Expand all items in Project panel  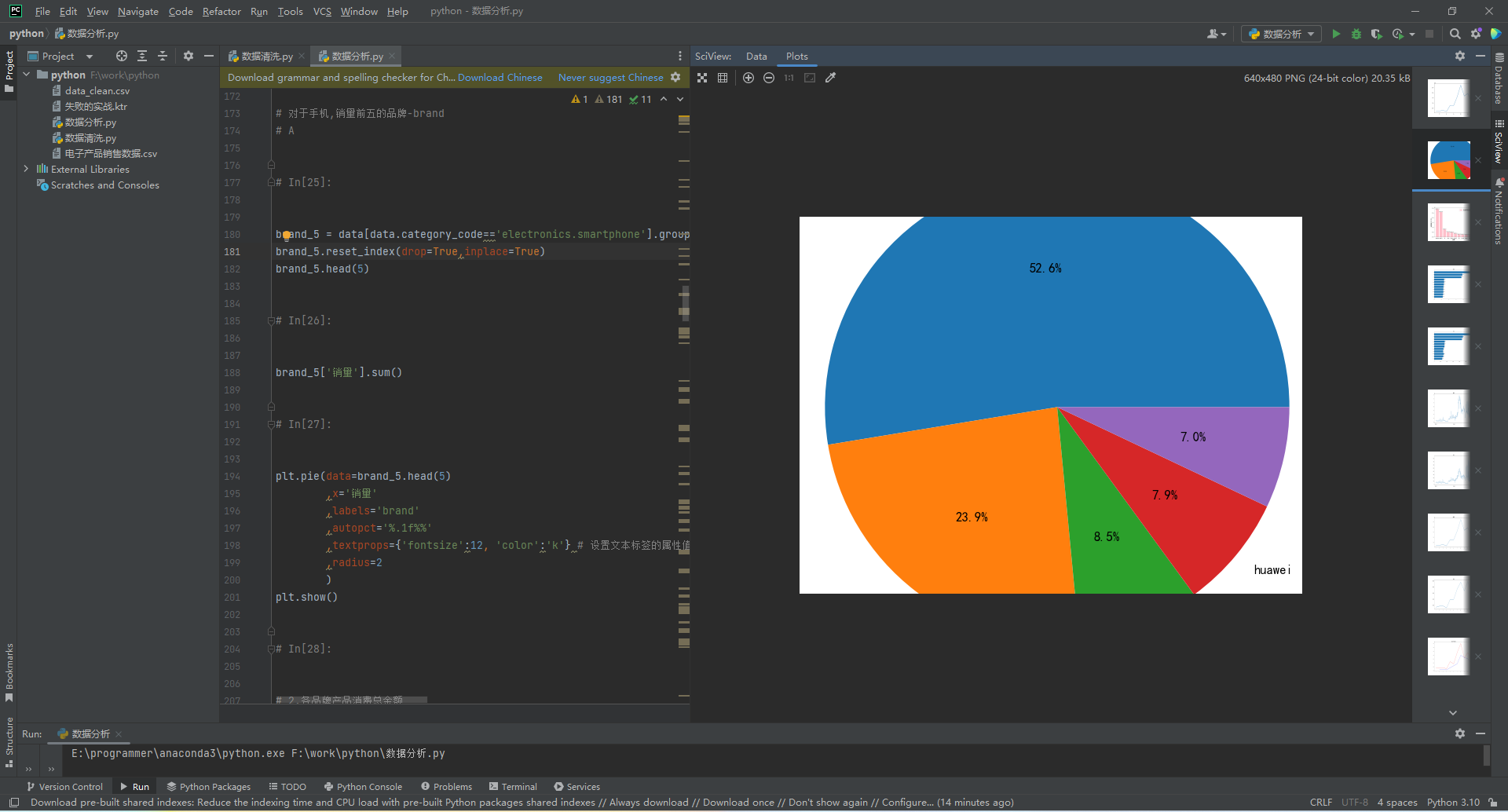142,56
